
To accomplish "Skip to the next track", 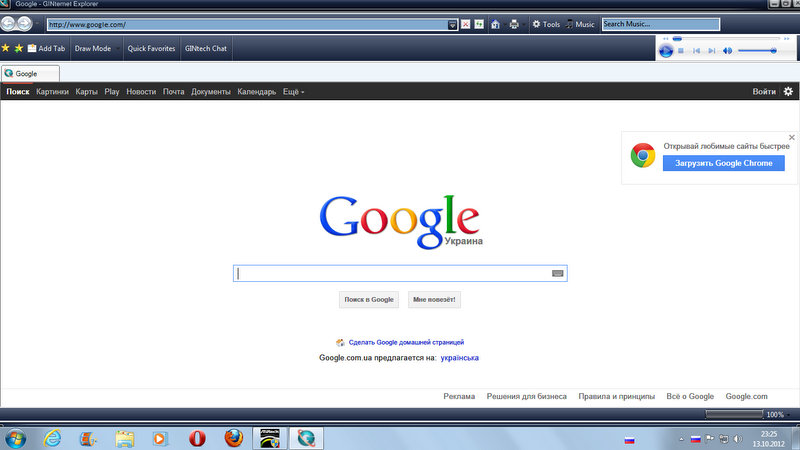I will point(712,51).
